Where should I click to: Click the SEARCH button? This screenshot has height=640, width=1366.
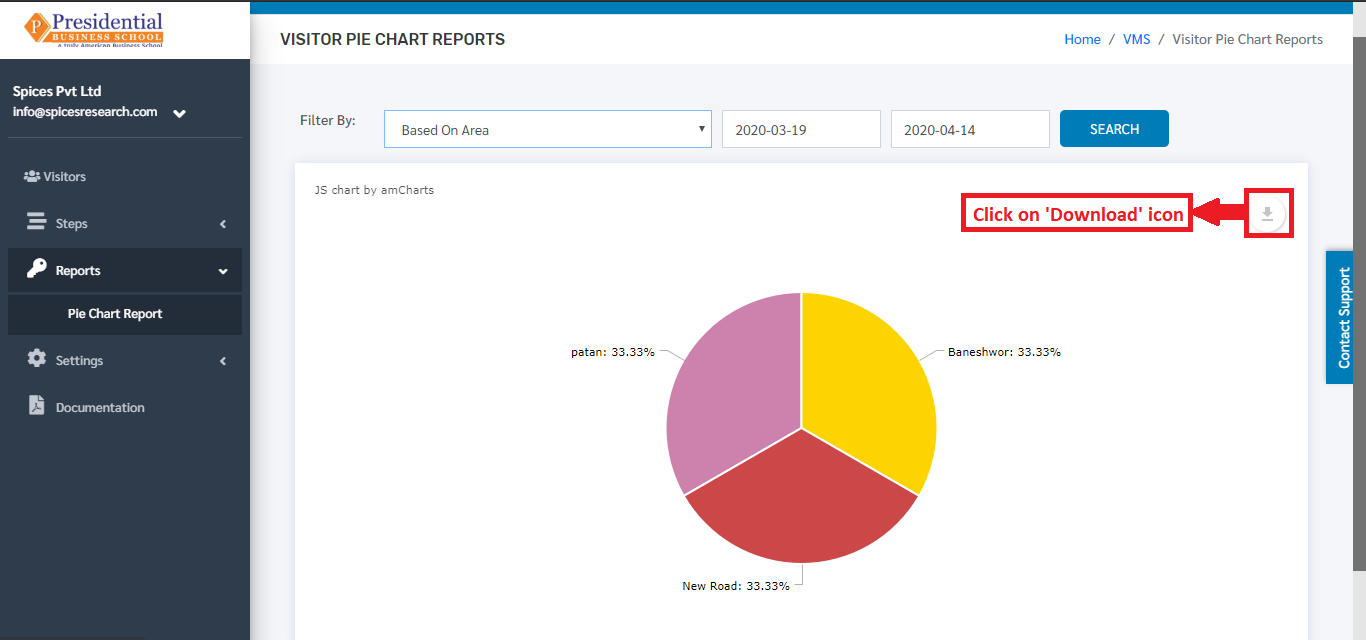1114,129
